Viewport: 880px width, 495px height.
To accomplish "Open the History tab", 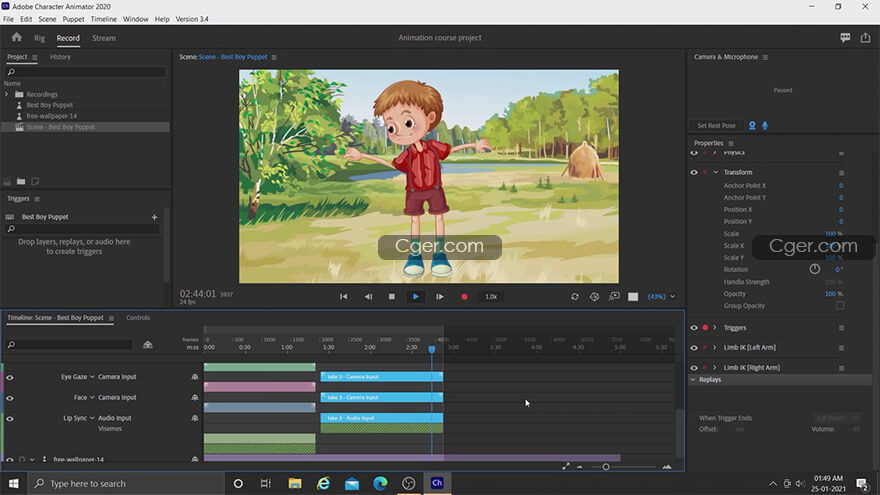I will click(x=60, y=57).
